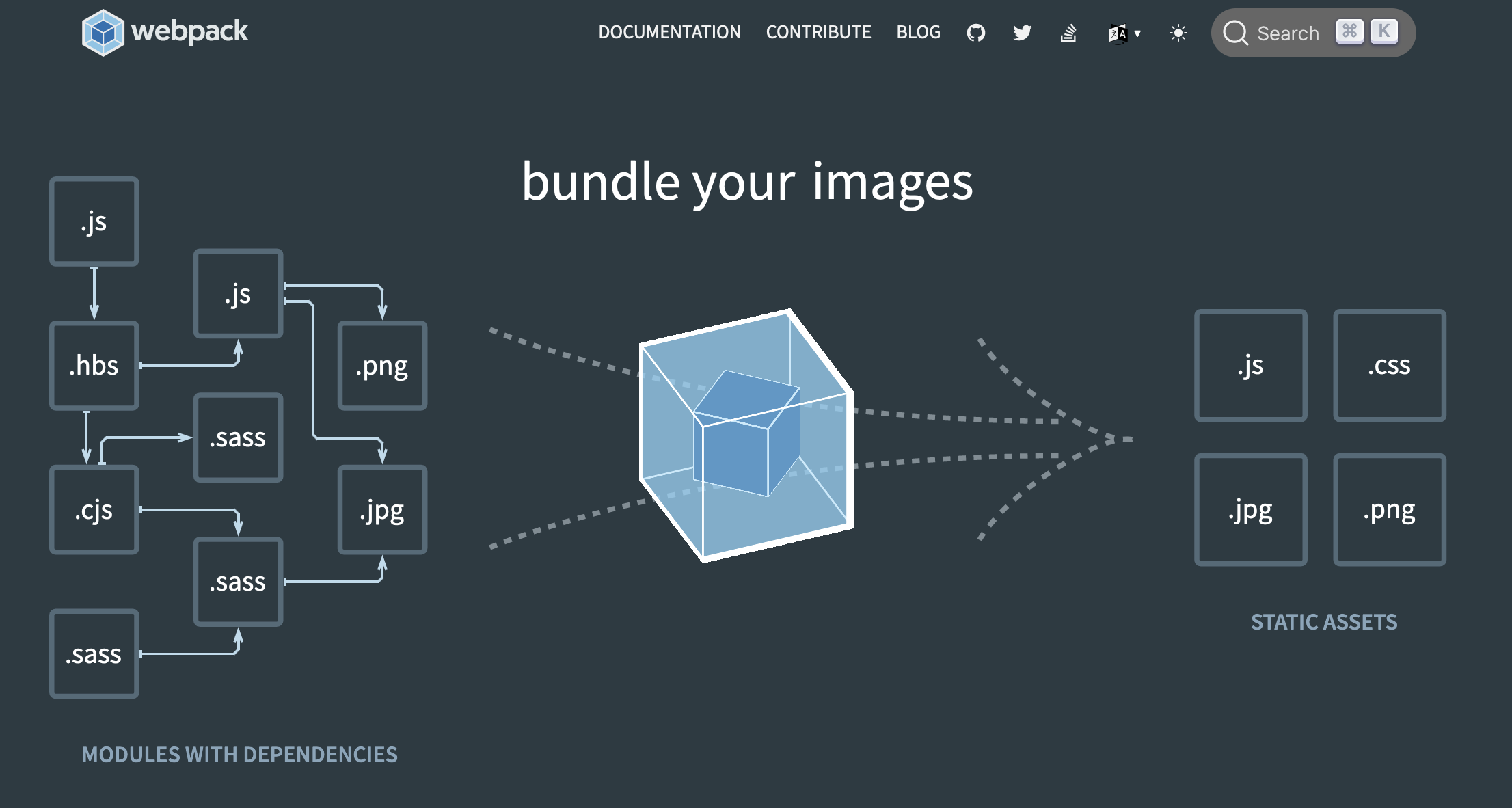Click the command key shortcut badge
The image size is (1512, 808).
coord(1349,31)
